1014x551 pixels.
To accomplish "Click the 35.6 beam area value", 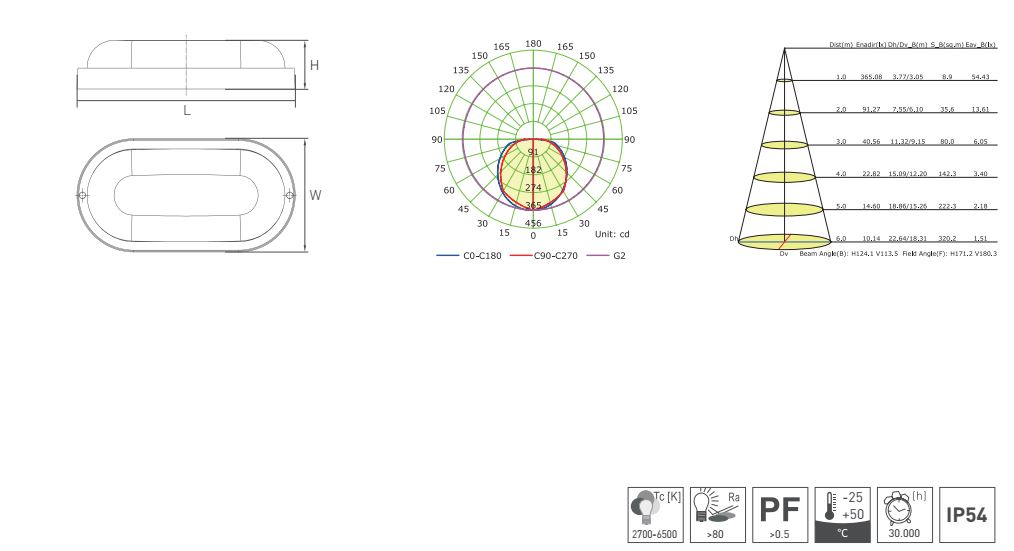I will pyautogui.click(x=947, y=109).
